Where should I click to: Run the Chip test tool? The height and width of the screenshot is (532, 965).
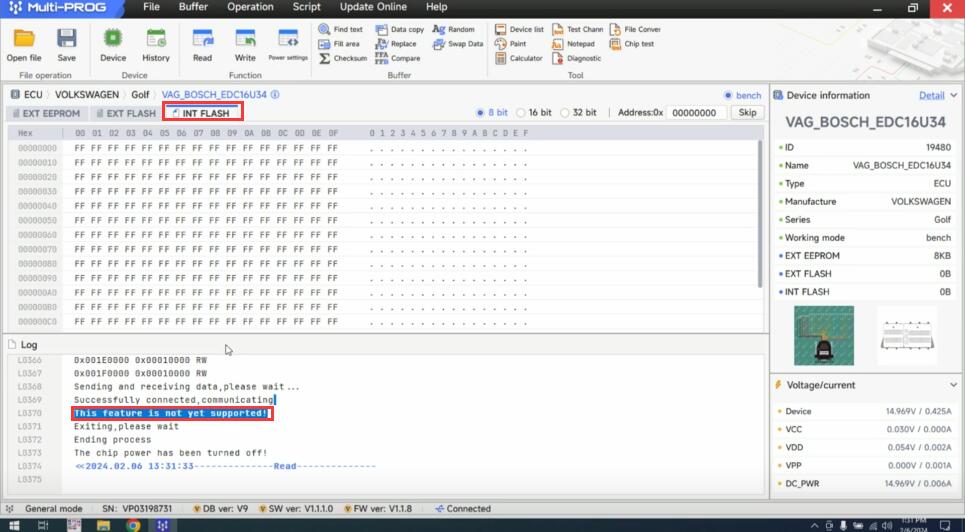tap(632, 44)
